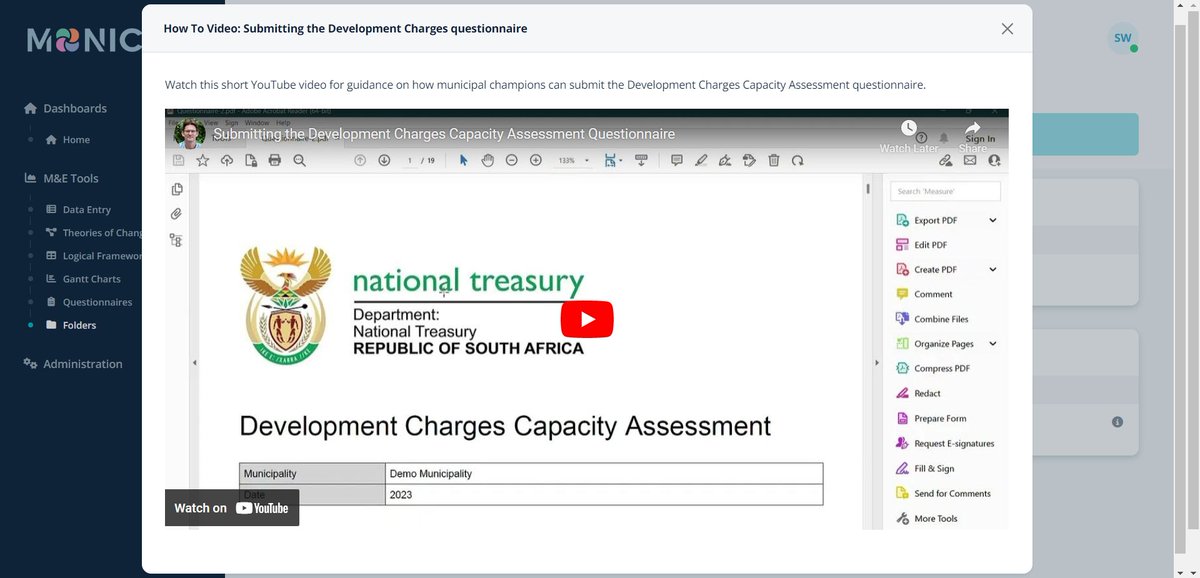Viewport: 1200px width, 578px height.
Task: Click the MONIC logo
Action: [x=85, y=39]
